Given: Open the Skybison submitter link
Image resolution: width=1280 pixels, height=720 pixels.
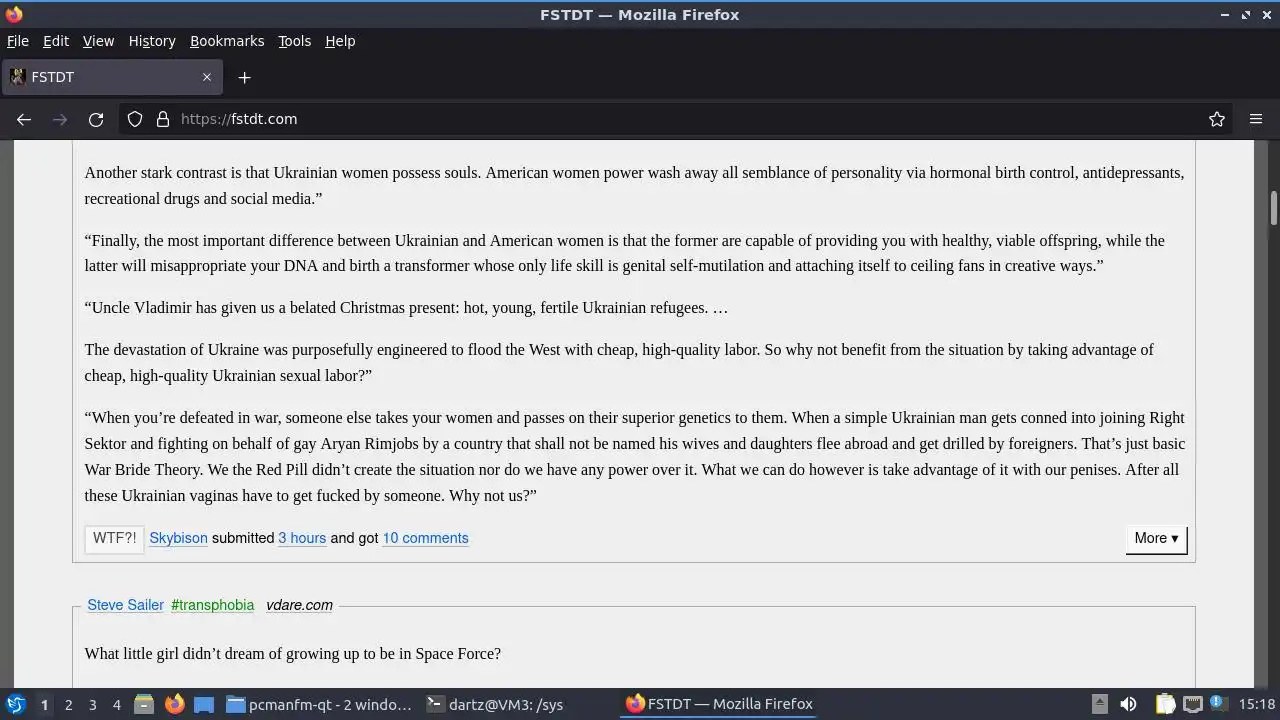Looking at the screenshot, I should (x=178, y=538).
